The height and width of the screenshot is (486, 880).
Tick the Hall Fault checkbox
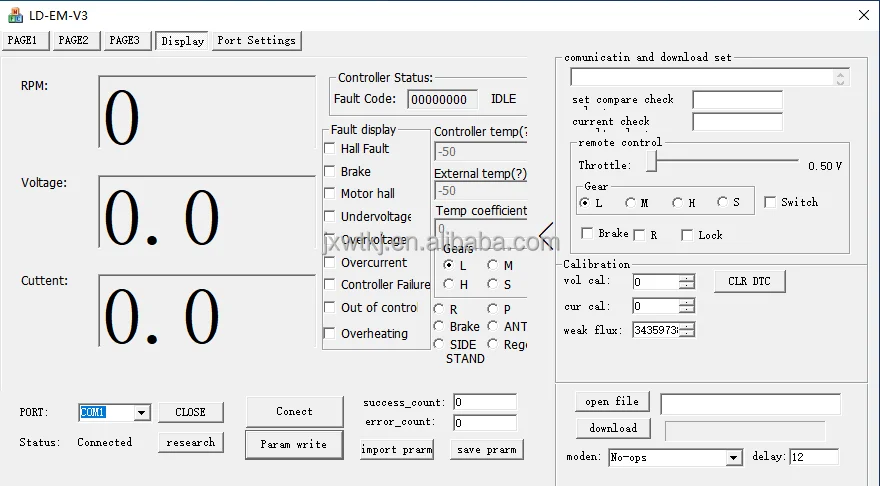click(330, 149)
